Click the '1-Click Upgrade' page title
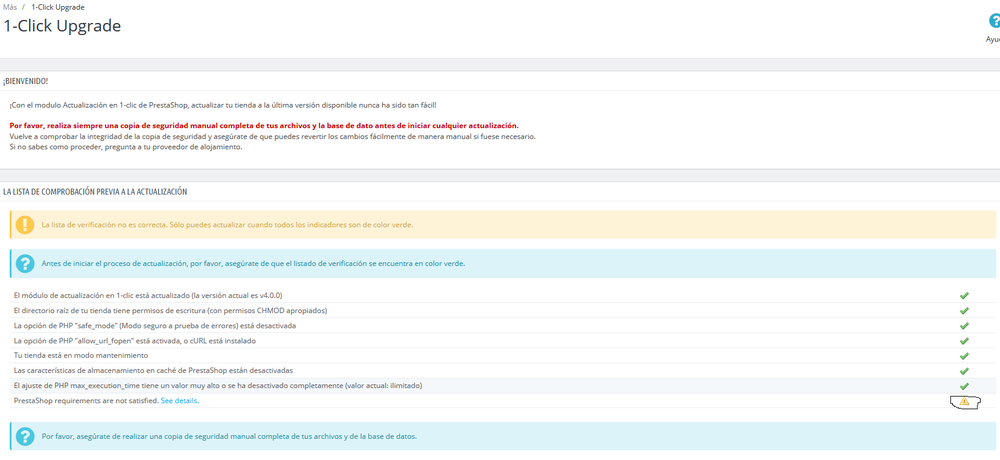 62,26
